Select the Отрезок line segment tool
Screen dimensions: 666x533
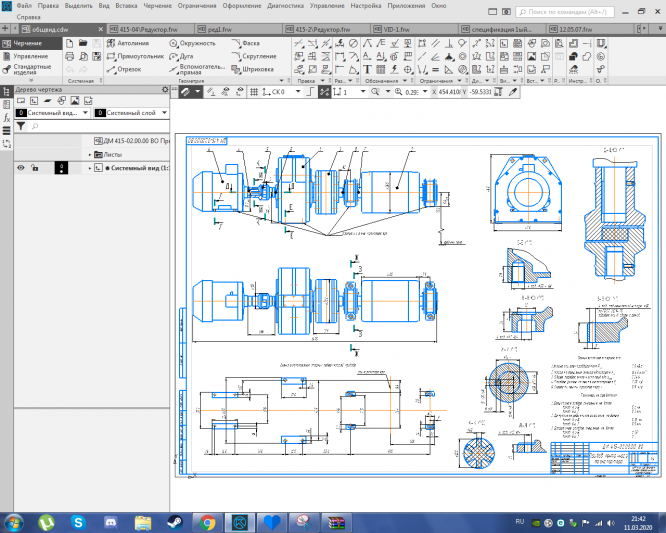point(129,70)
